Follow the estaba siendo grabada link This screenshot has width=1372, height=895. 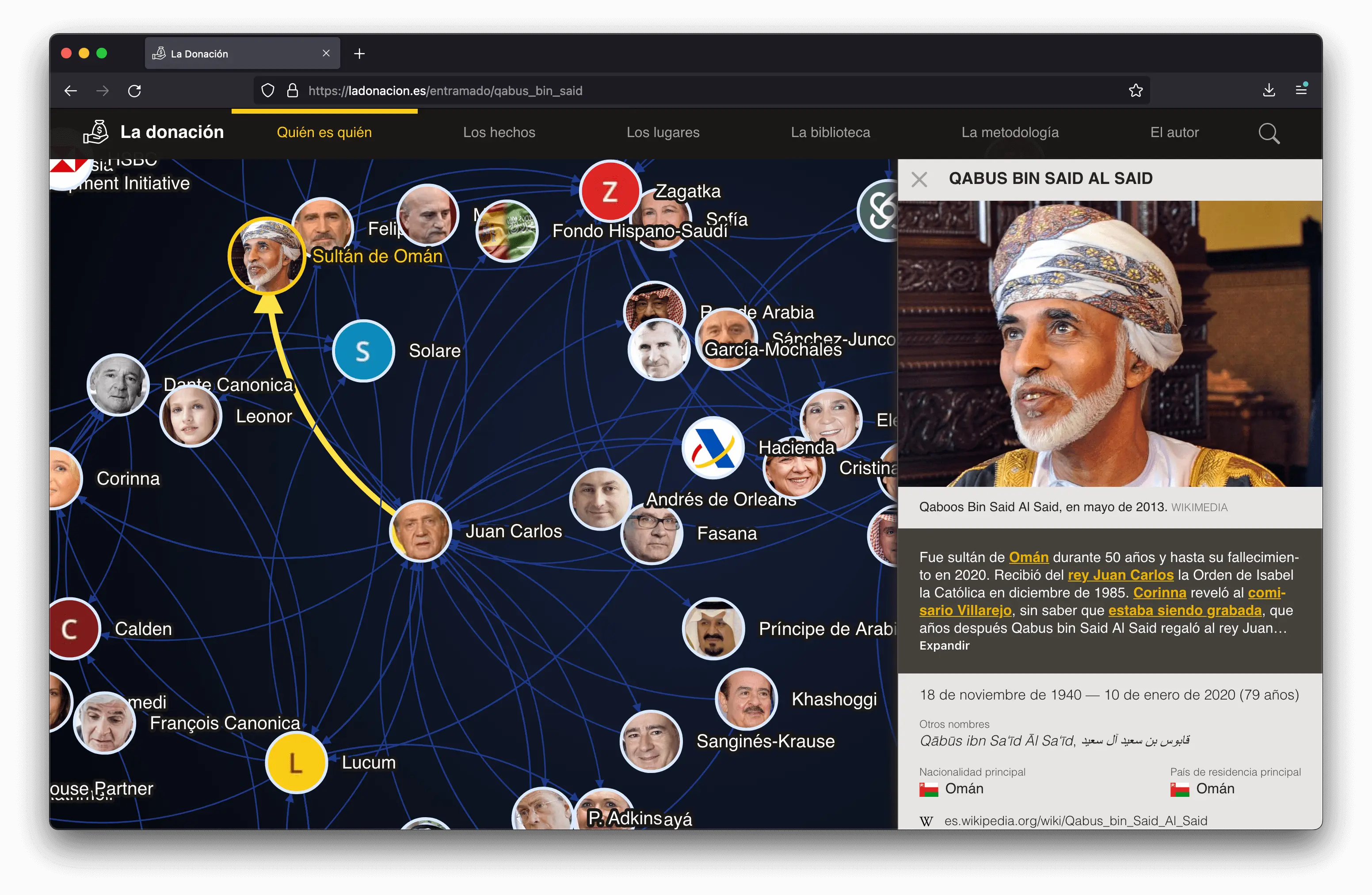tap(1185, 610)
